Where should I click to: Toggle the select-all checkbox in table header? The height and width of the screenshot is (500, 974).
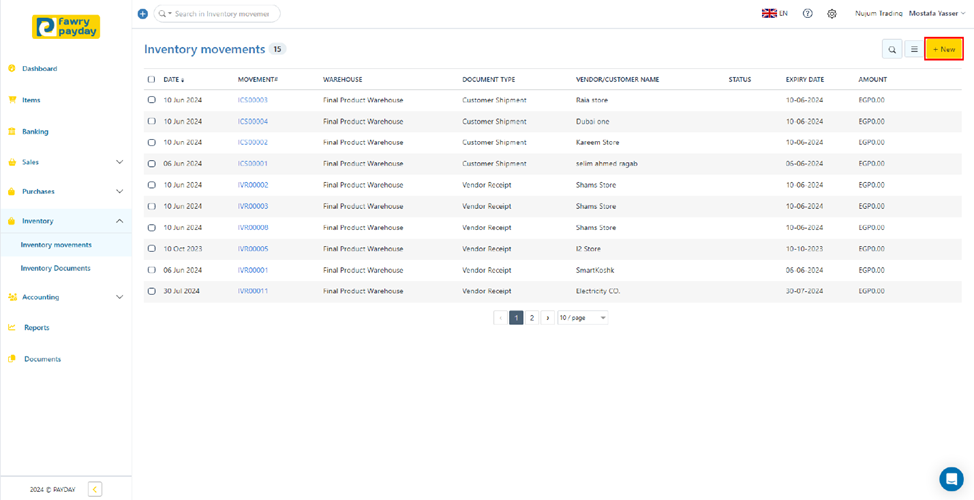pyautogui.click(x=152, y=79)
